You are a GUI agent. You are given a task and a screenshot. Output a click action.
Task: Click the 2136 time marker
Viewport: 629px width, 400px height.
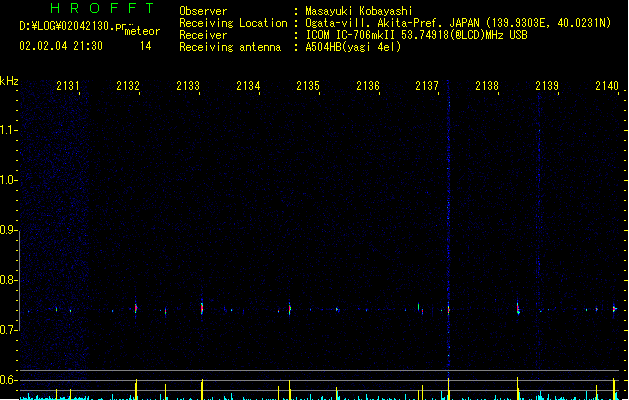click(368, 85)
